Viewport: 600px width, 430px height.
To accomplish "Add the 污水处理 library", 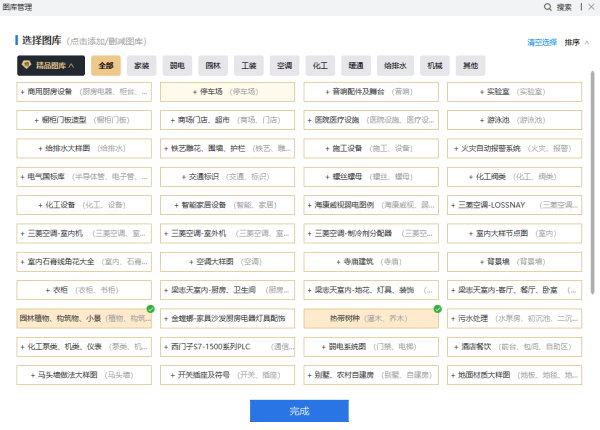I will [514, 318].
